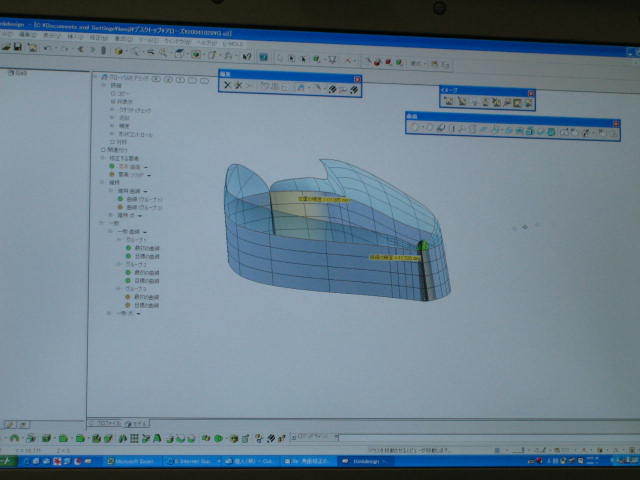Screen dimensions: 640x480
Task: Click the thinkdesign taskbar button
Action: (x=364, y=461)
